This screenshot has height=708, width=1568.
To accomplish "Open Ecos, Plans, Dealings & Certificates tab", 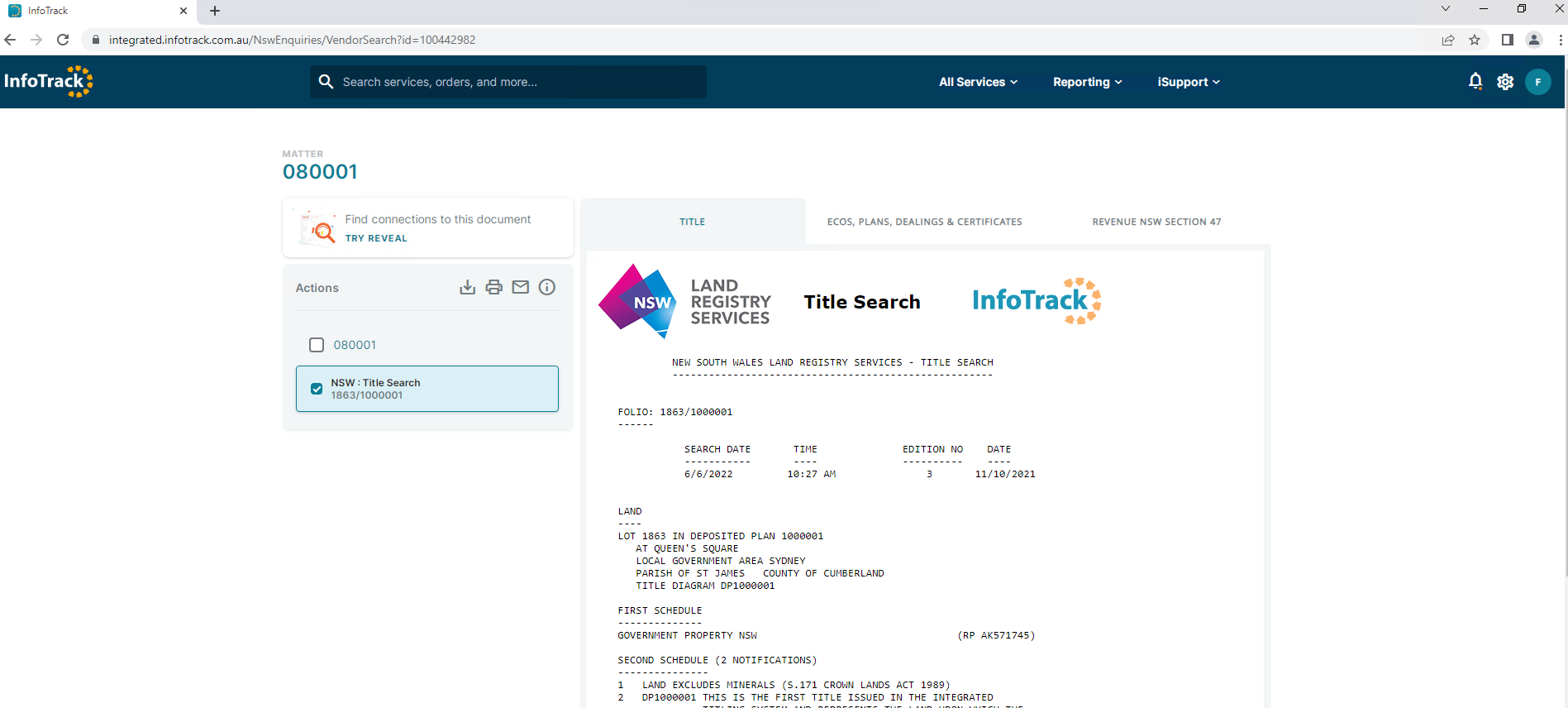I will tap(925, 222).
